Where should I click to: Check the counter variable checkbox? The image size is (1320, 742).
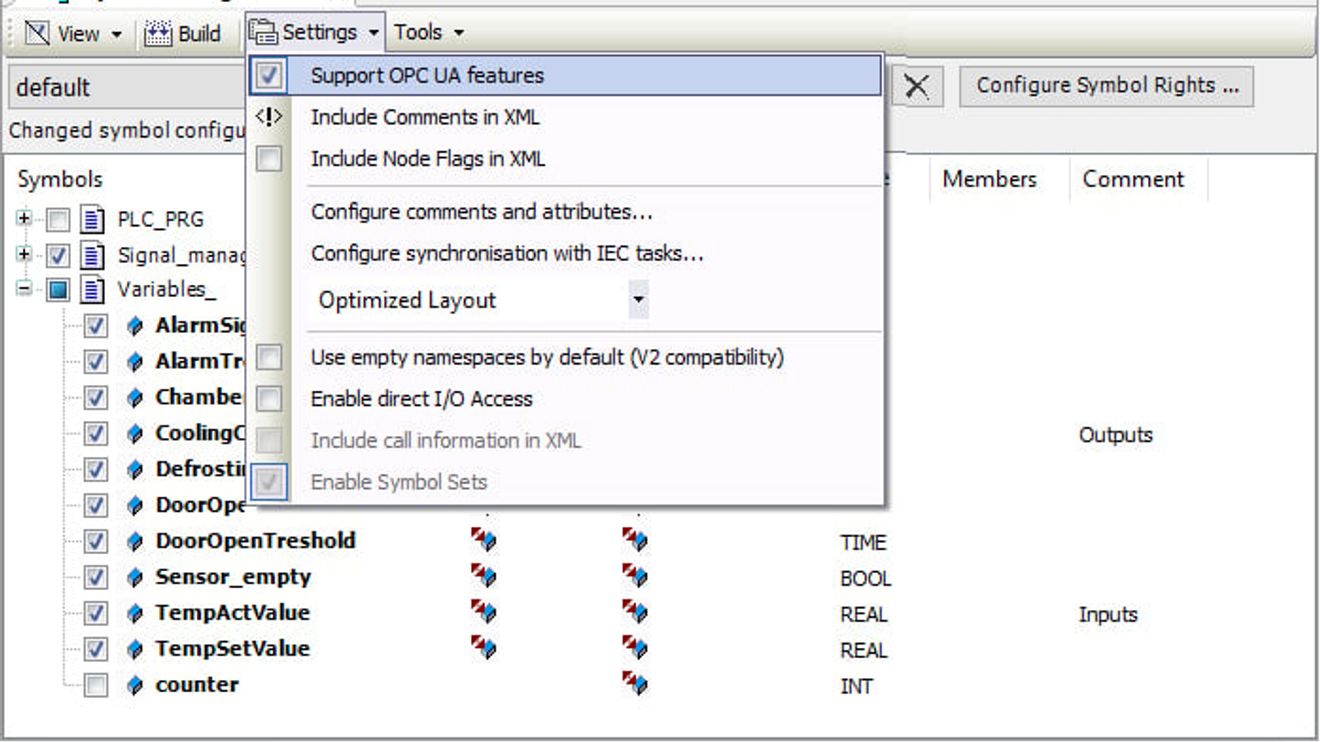coord(96,686)
